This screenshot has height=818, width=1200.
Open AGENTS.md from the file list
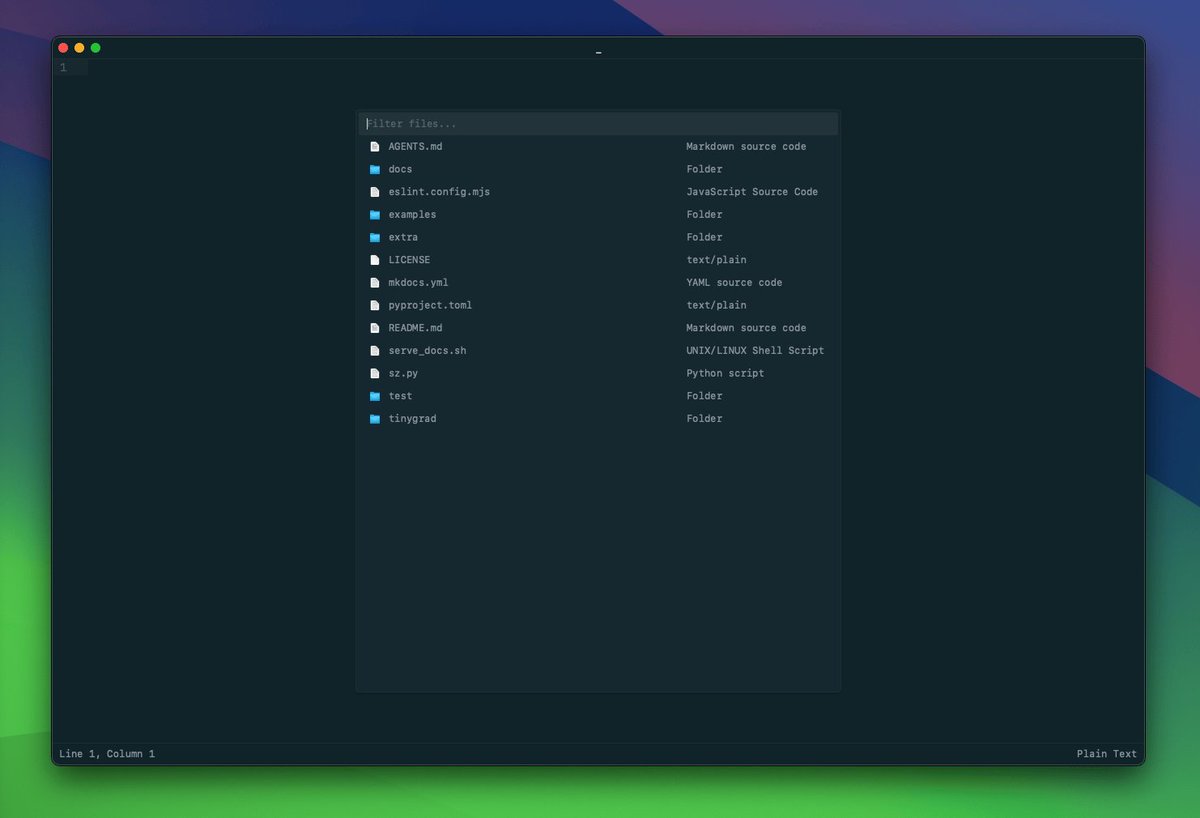pos(415,147)
